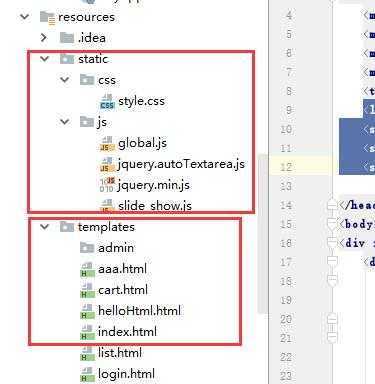
Task: Open slide_show.js file
Action: (x=155, y=206)
